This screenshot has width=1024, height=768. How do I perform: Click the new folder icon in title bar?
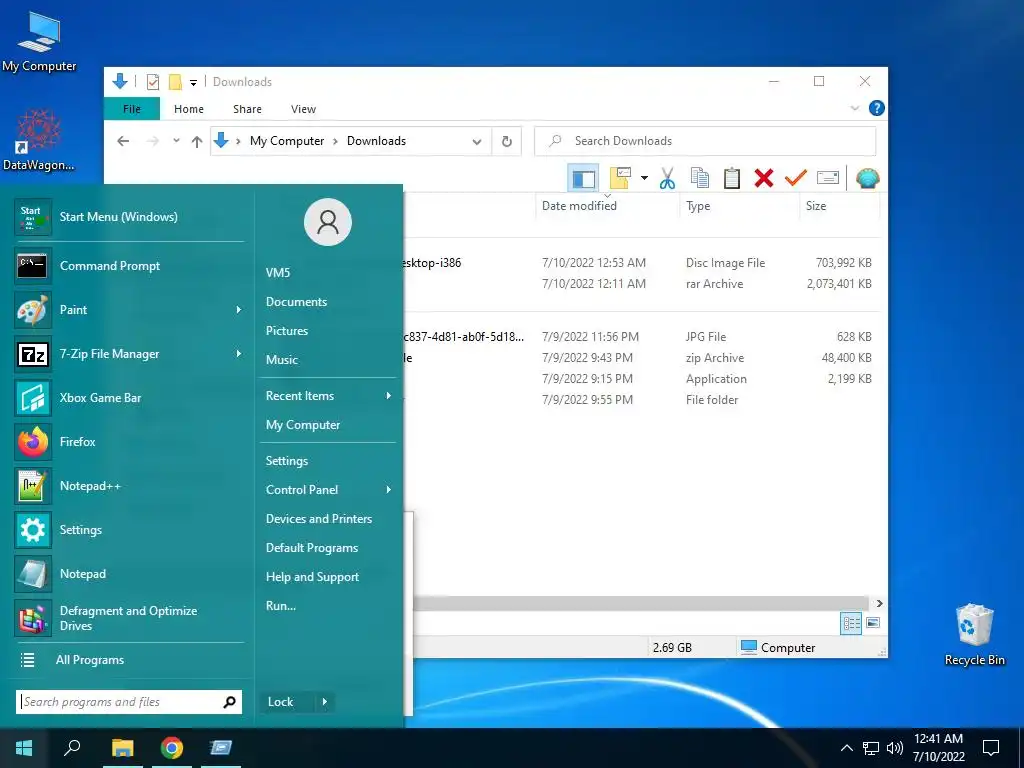[175, 82]
